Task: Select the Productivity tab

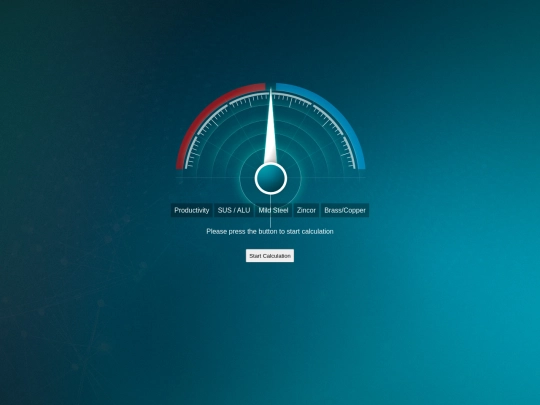Action: pos(191,210)
